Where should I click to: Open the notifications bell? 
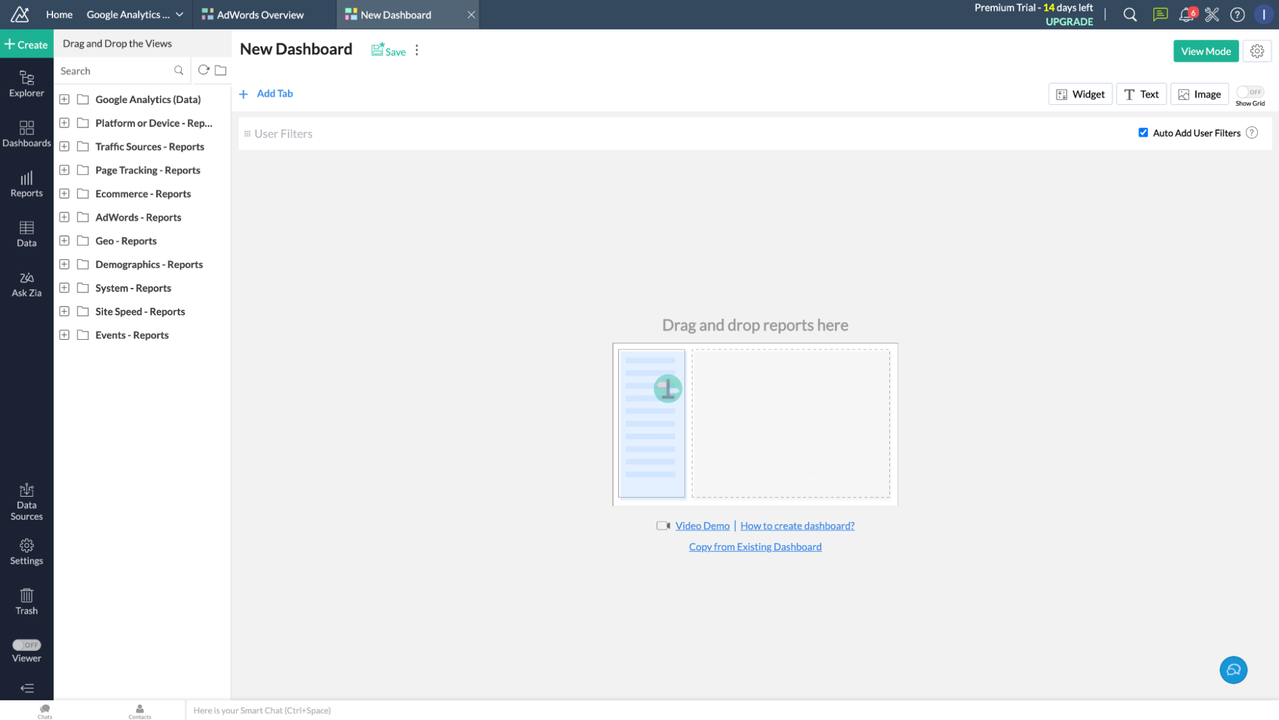(1186, 14)
